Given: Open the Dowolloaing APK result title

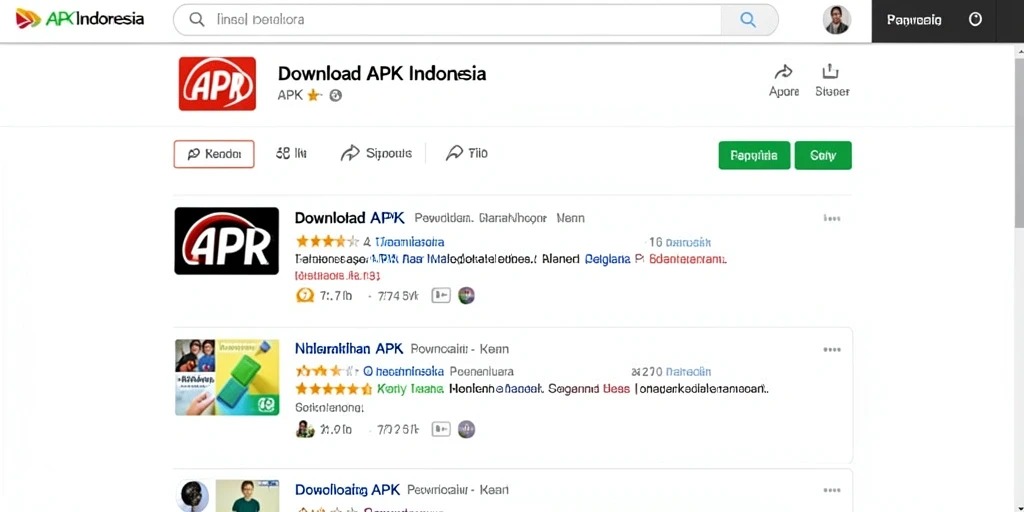Looking at the screenshot, I should pyautogui.click(x=347, y=489).
